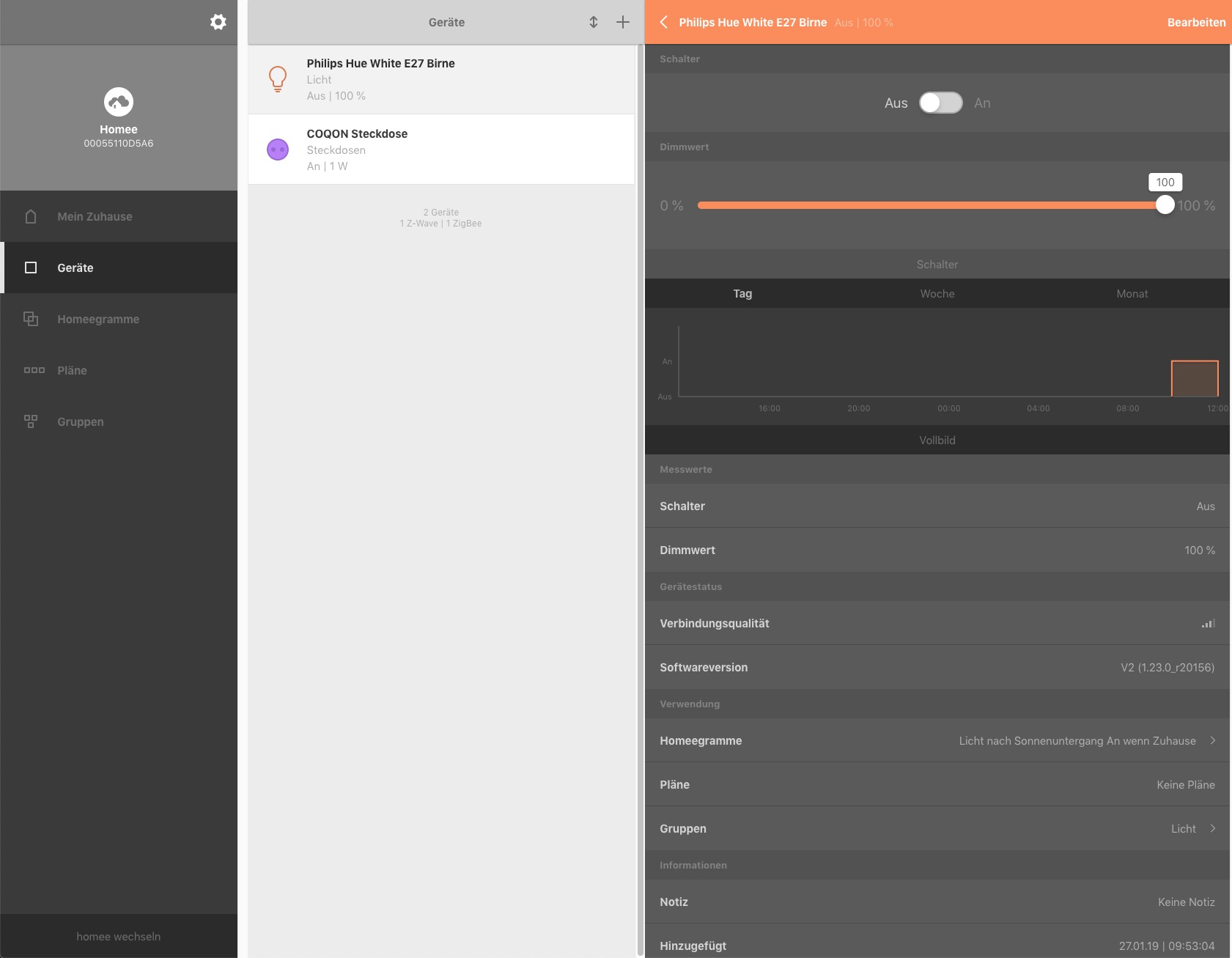Screen dimensions: 1232x958
Task: Click the orange light bulb icon
Action: click(278, 79)
